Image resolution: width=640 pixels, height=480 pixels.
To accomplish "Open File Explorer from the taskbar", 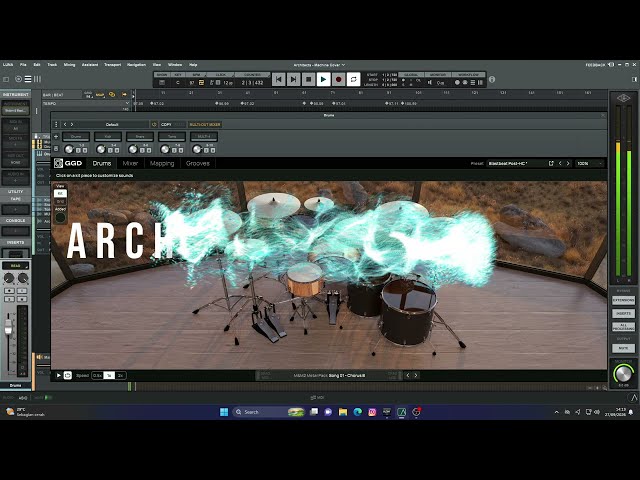I will click(x=343, y=412).
